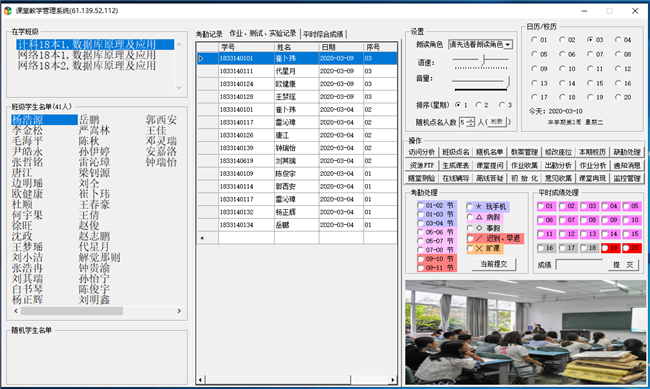Click the 初始化 button

coord(524,178)
